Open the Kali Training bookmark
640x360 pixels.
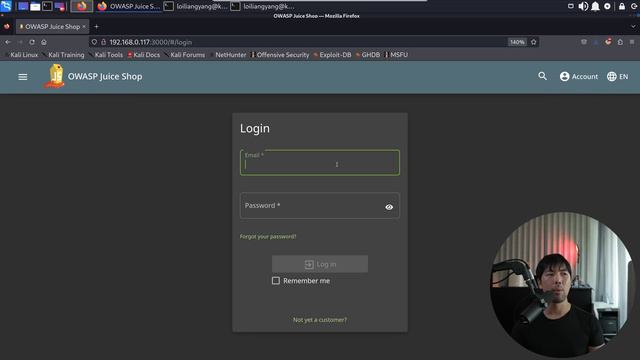[64, 55]
